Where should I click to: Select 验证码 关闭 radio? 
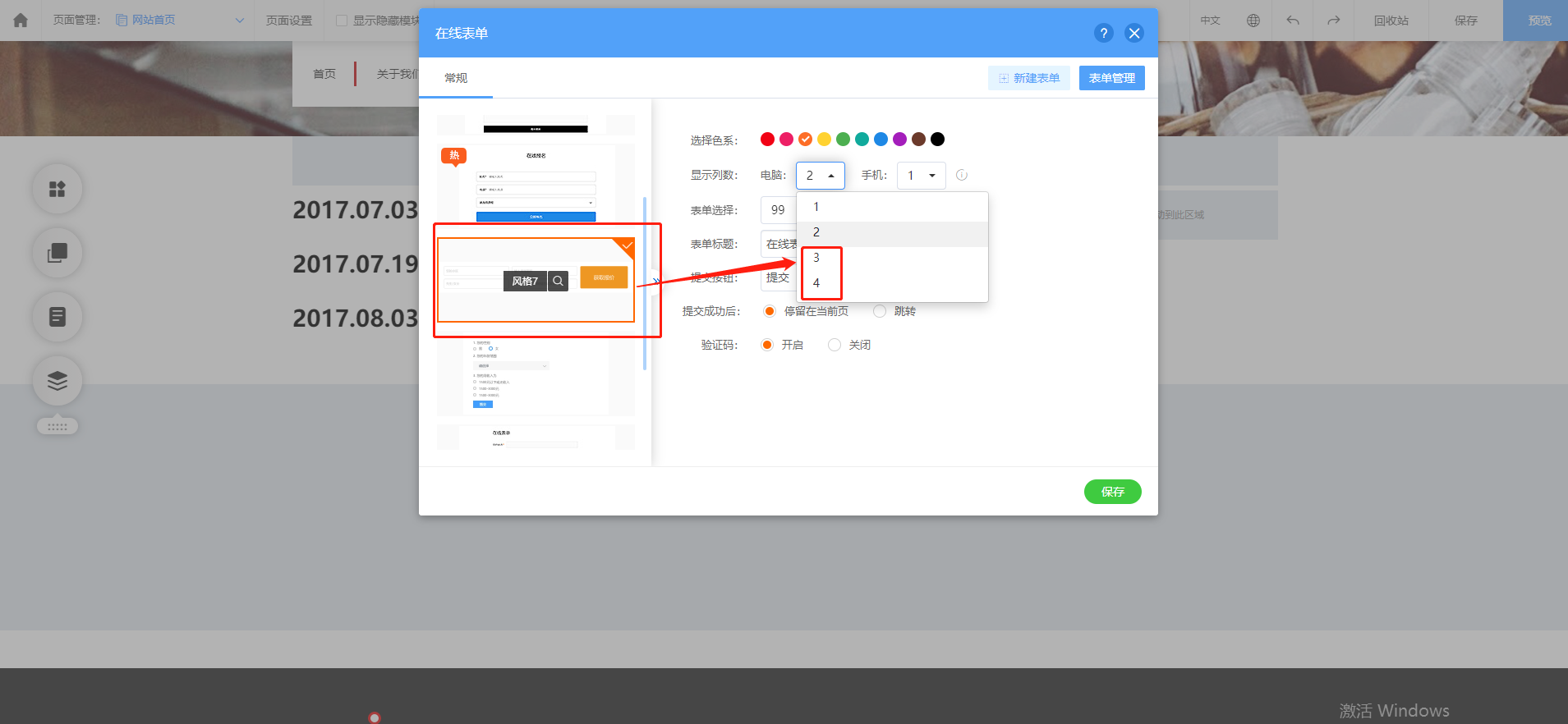click(835, 345)
